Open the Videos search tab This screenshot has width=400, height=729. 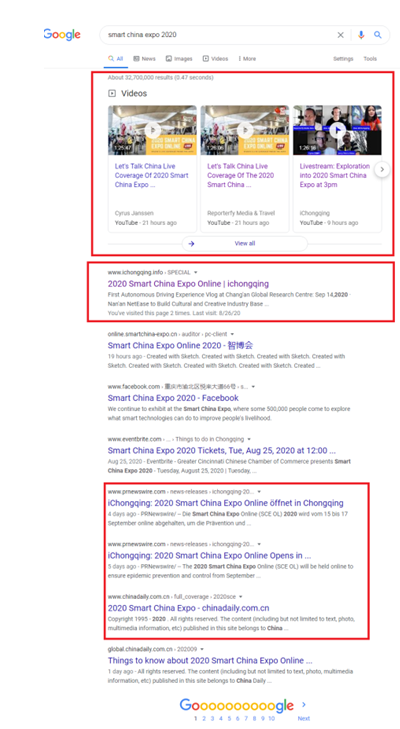(x=215, y=59)
